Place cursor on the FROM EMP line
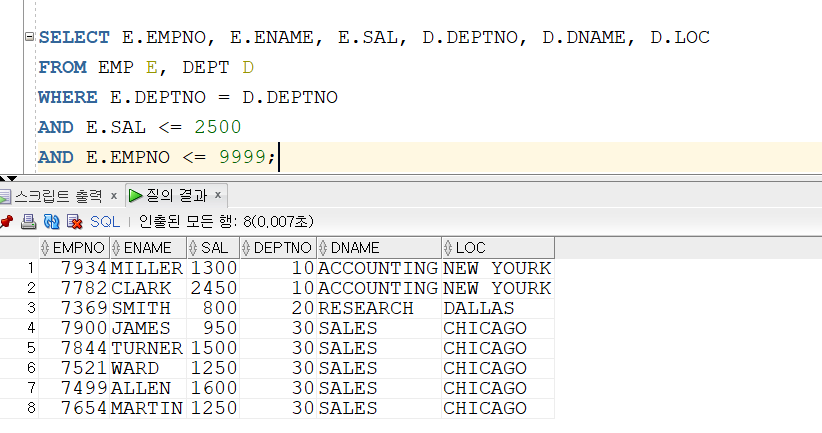This screenshot has height=433, width=822. coord(146,67)
